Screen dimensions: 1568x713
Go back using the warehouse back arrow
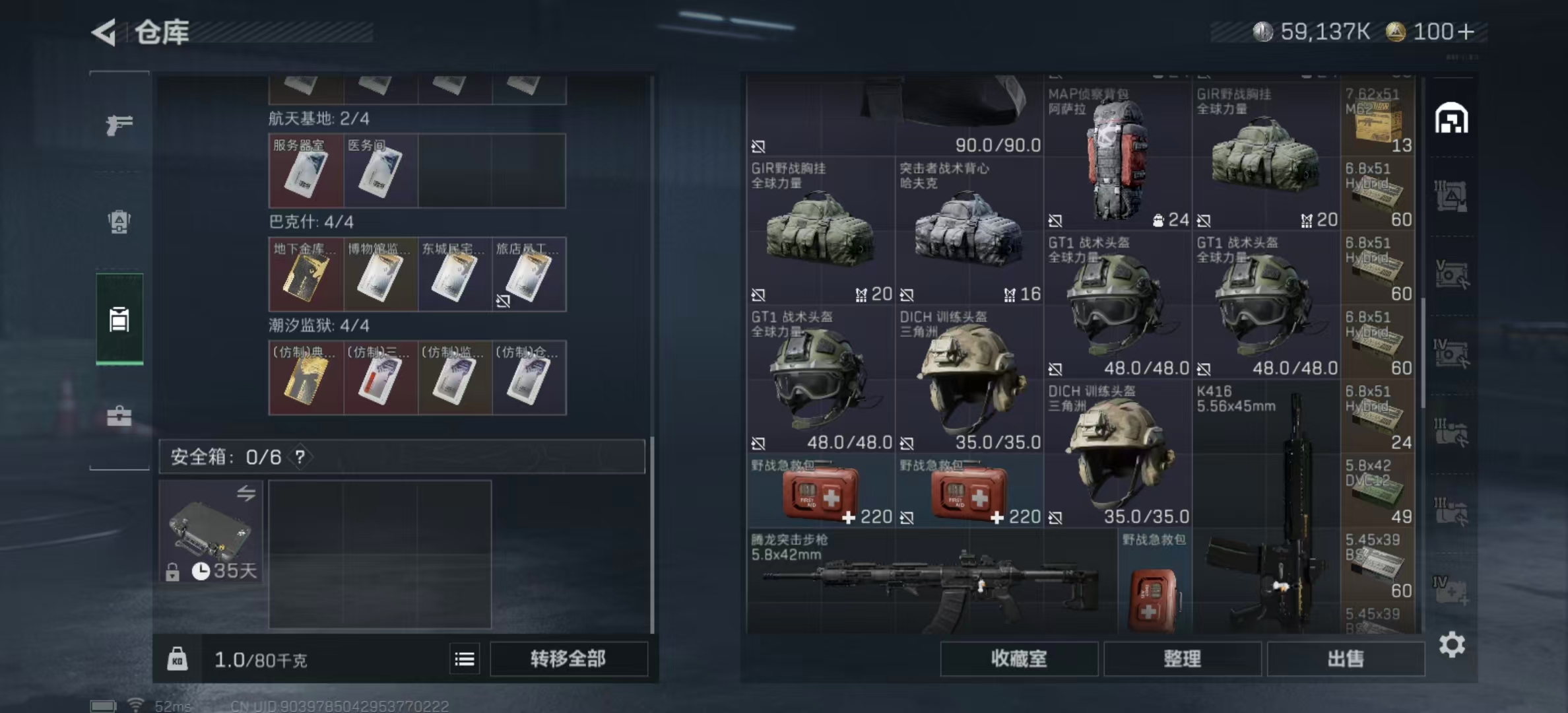point(104,32)
